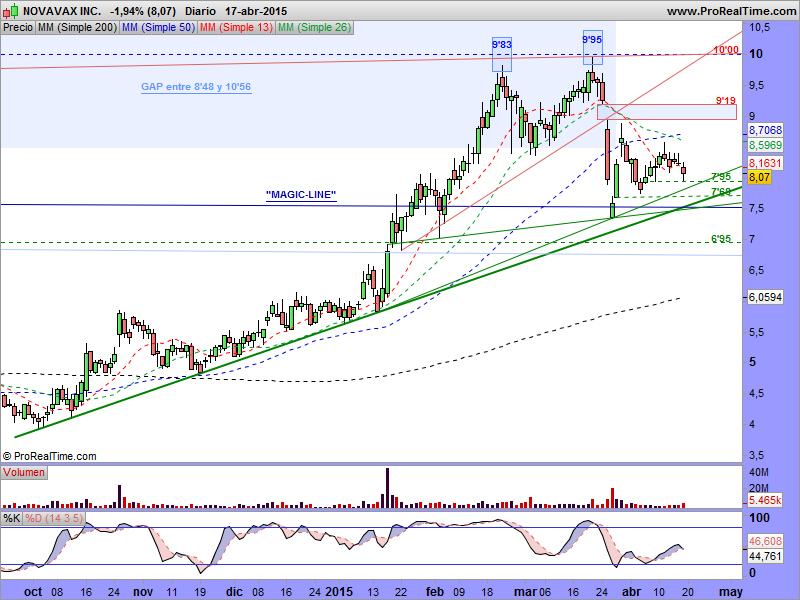Click the tallest January volume bar
This screenshot has height=600, width=800.
(x=387, y=488)
